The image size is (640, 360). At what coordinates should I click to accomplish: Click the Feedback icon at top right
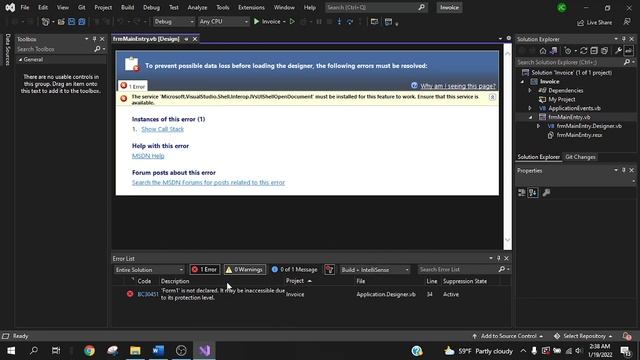(x=627, y=22)
